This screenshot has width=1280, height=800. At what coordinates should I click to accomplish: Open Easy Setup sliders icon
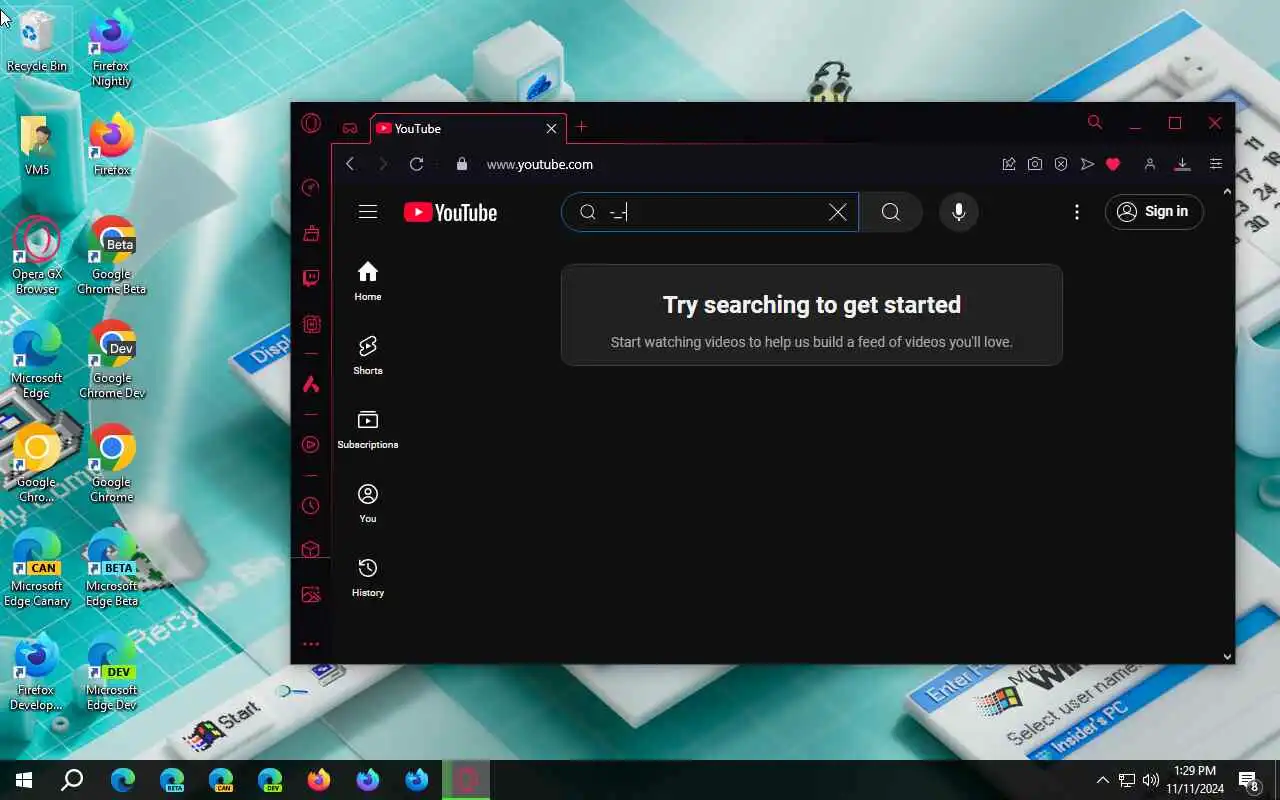[1216, 164]
